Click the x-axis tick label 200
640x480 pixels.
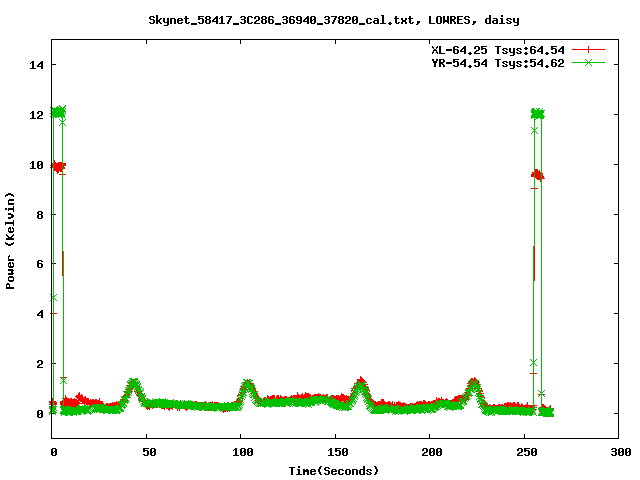coord(432,452)
